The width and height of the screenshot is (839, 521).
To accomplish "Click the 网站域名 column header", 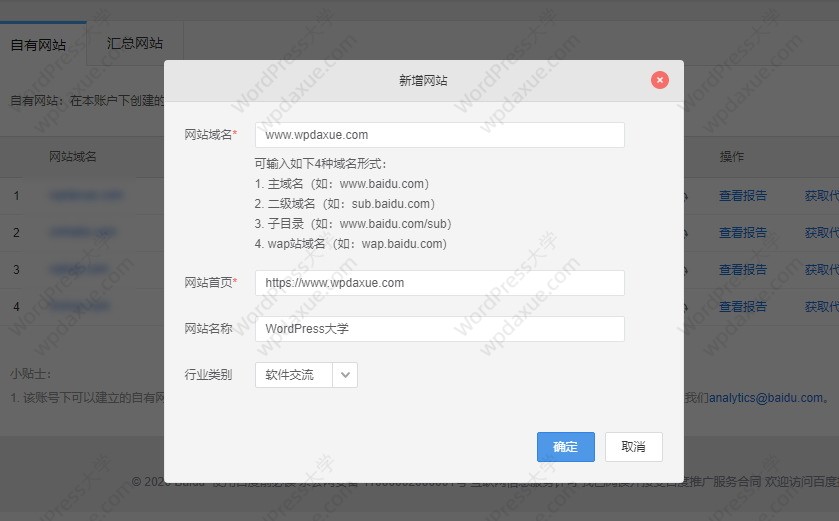I will point(73,157).
